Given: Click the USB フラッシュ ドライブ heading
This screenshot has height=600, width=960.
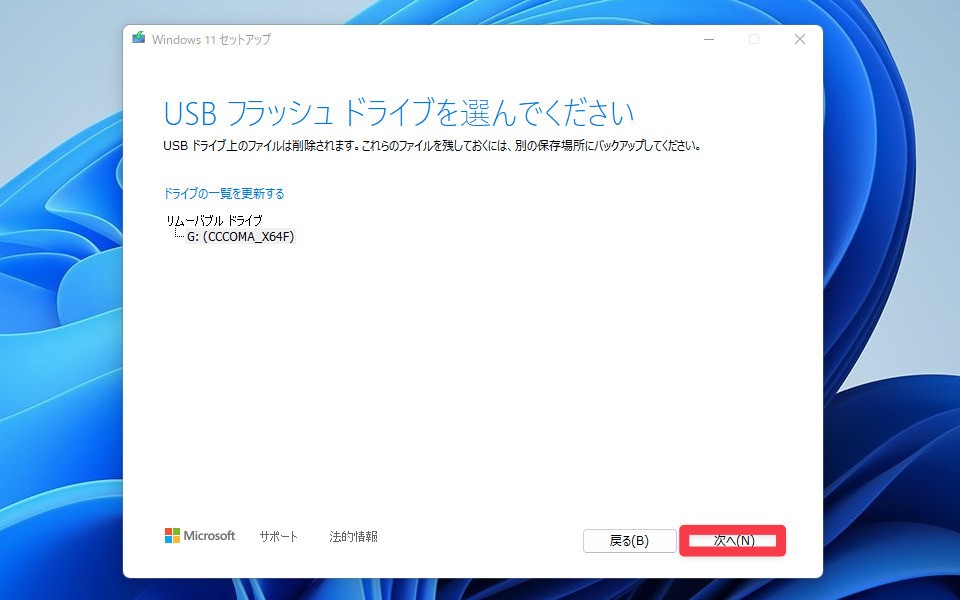Looking at the screenshot, I should pyautogui.click(x=399, y=113).
